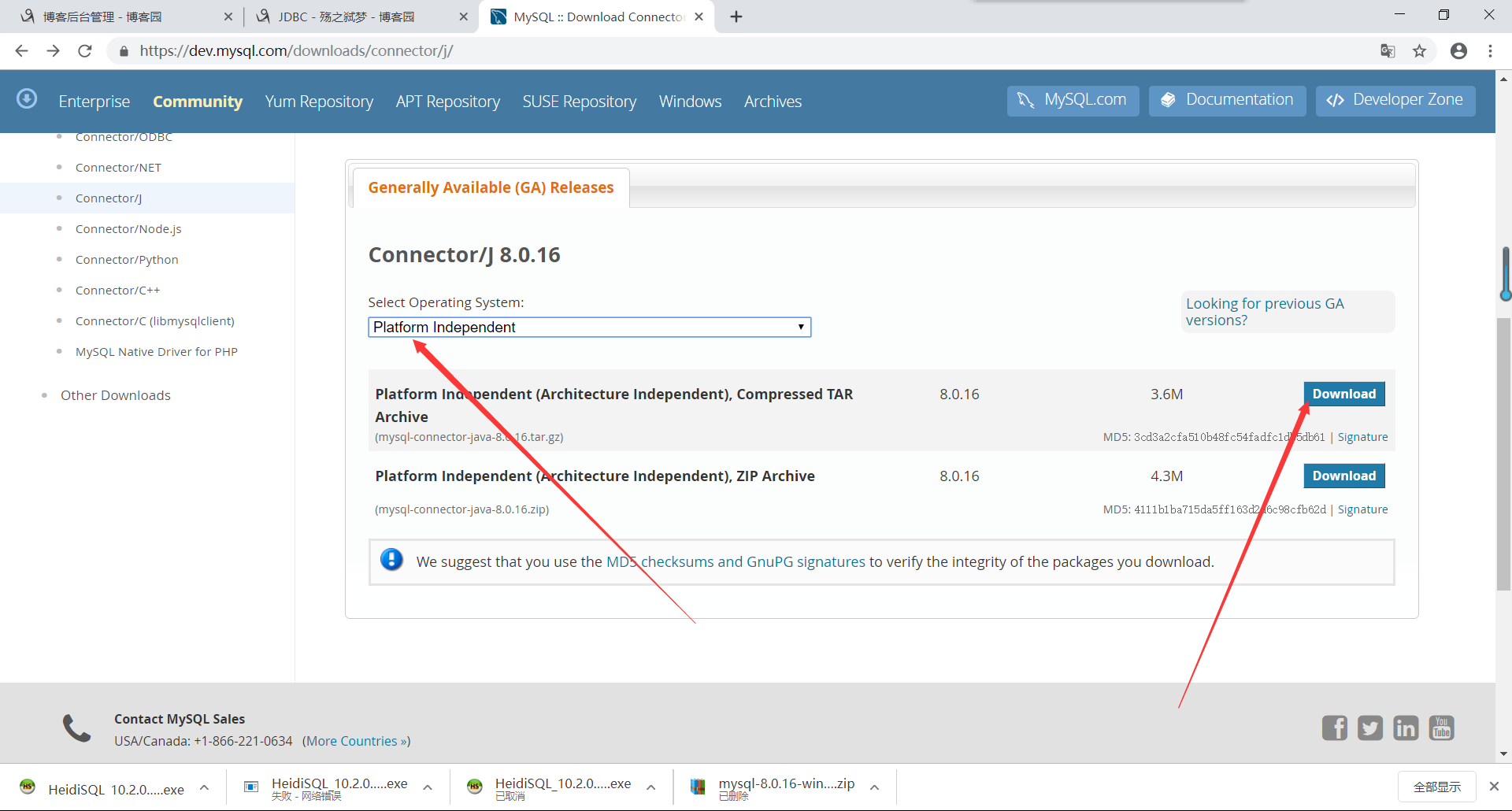Screen dimensions: 1512x811
Task: Click the browser back arrow
Action: (x=21, y=51)
